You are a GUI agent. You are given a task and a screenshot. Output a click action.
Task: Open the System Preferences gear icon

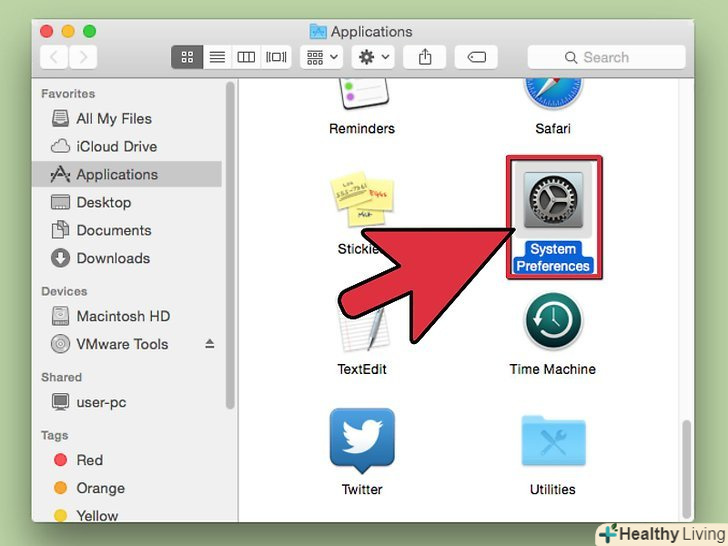553,200
